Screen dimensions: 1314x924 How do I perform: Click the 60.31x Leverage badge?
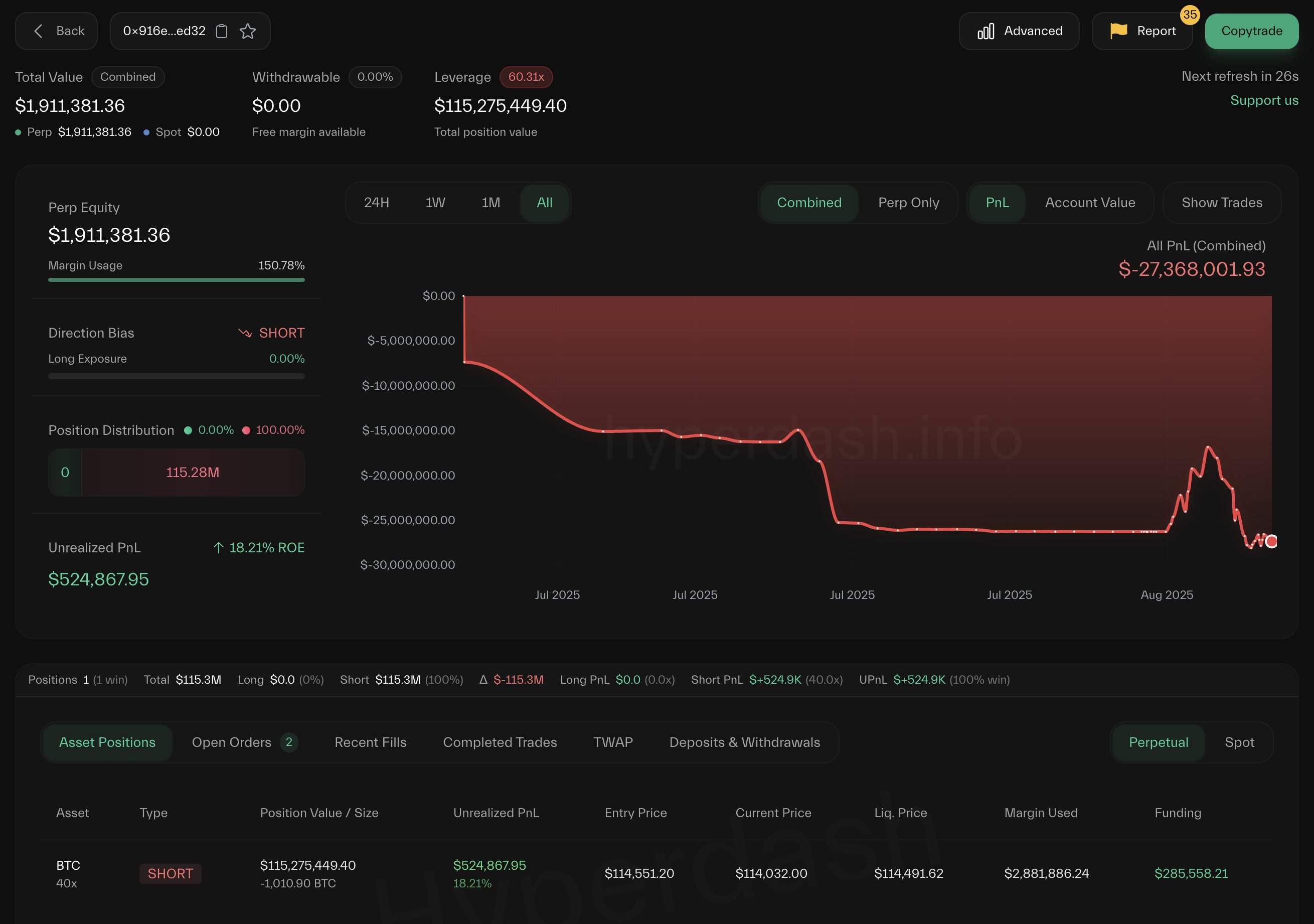point(526,77)
